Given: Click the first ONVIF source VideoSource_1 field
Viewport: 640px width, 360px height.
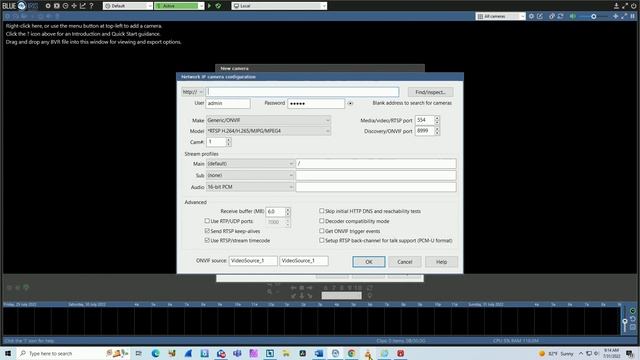Looking at the screenshot, I should point(253,261).
